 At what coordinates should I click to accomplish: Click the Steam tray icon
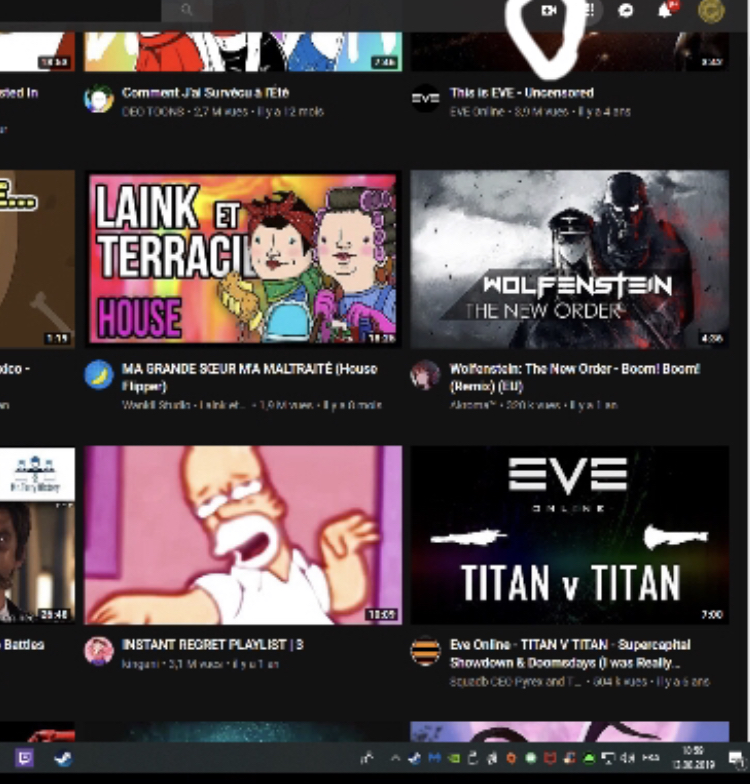(414, 758)
